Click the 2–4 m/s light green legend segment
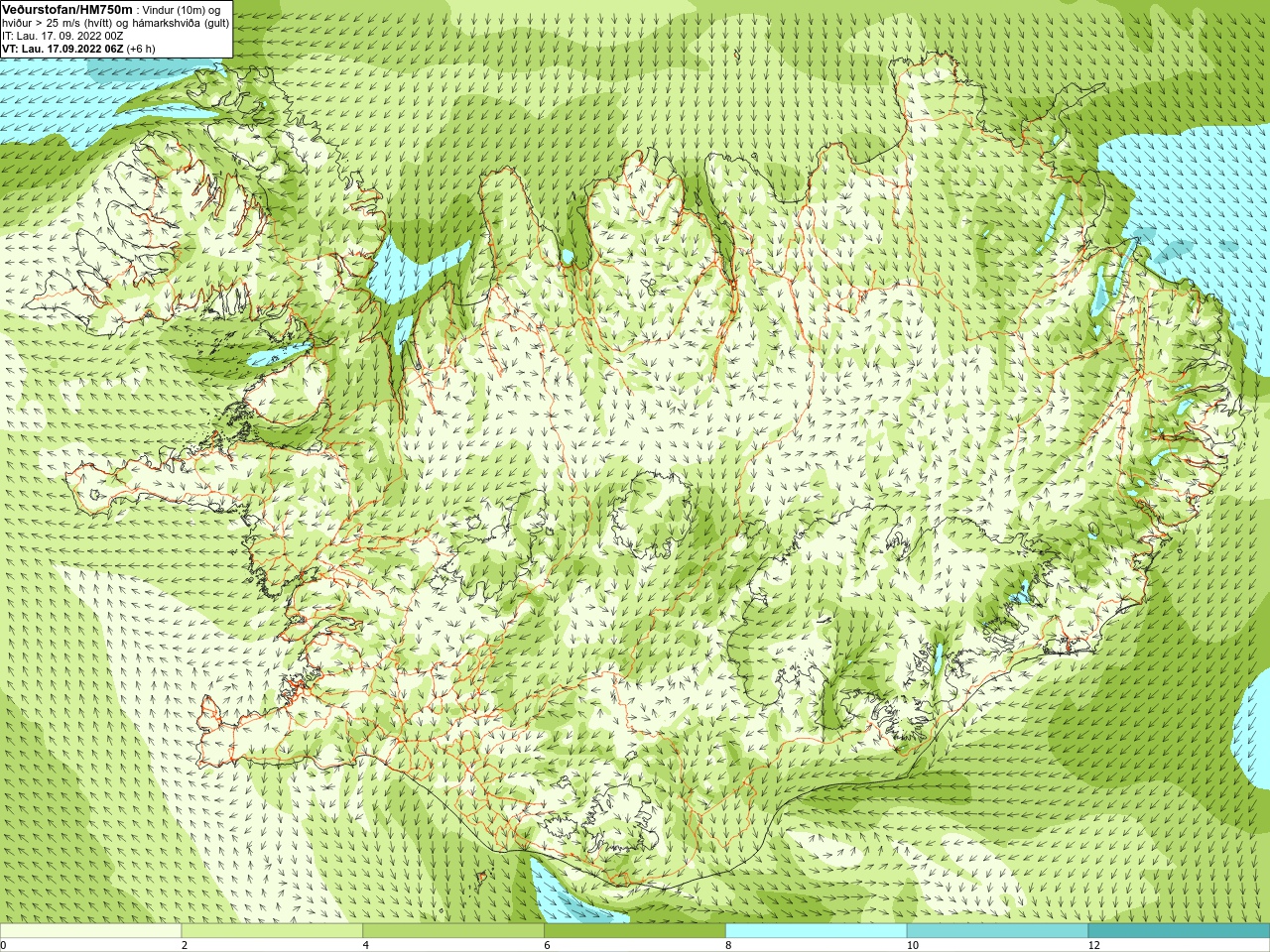The height and width of the screenshot is (952, 1270). tap(272, 931)
